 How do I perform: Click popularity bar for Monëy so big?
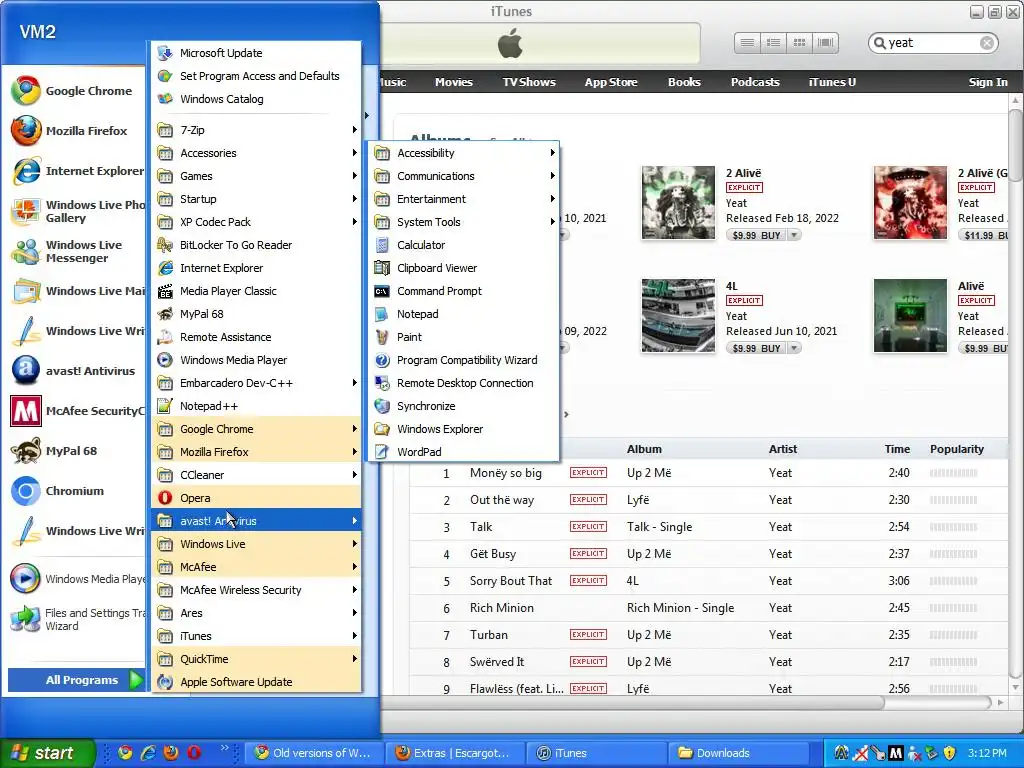point(953,473)
